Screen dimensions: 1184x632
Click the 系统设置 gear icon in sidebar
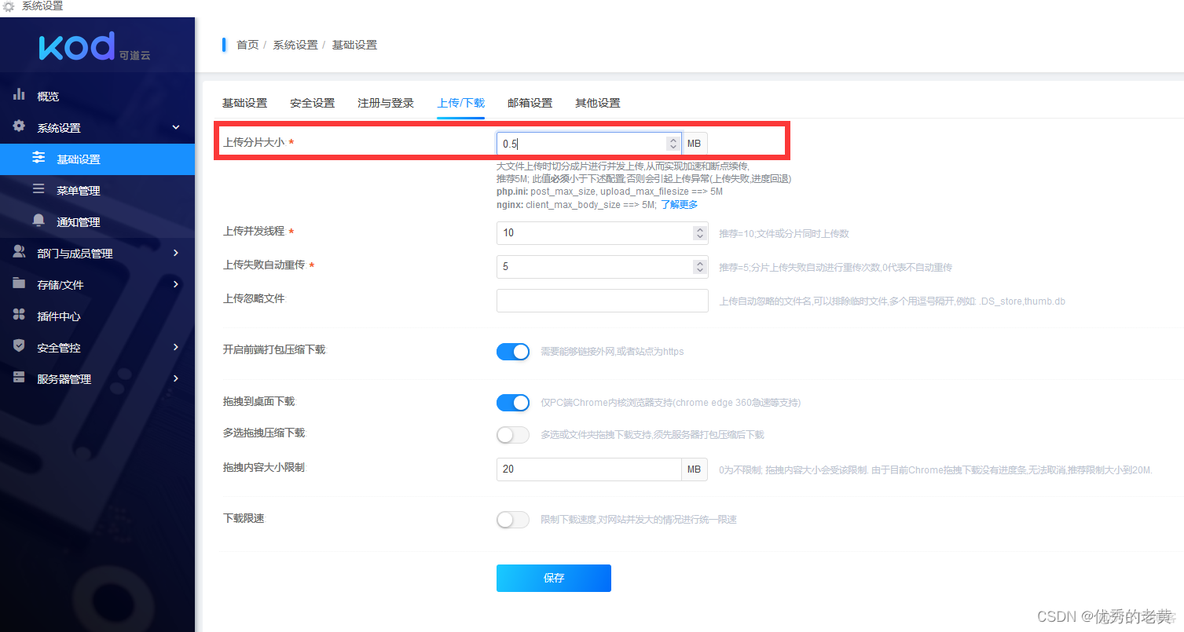19,126
